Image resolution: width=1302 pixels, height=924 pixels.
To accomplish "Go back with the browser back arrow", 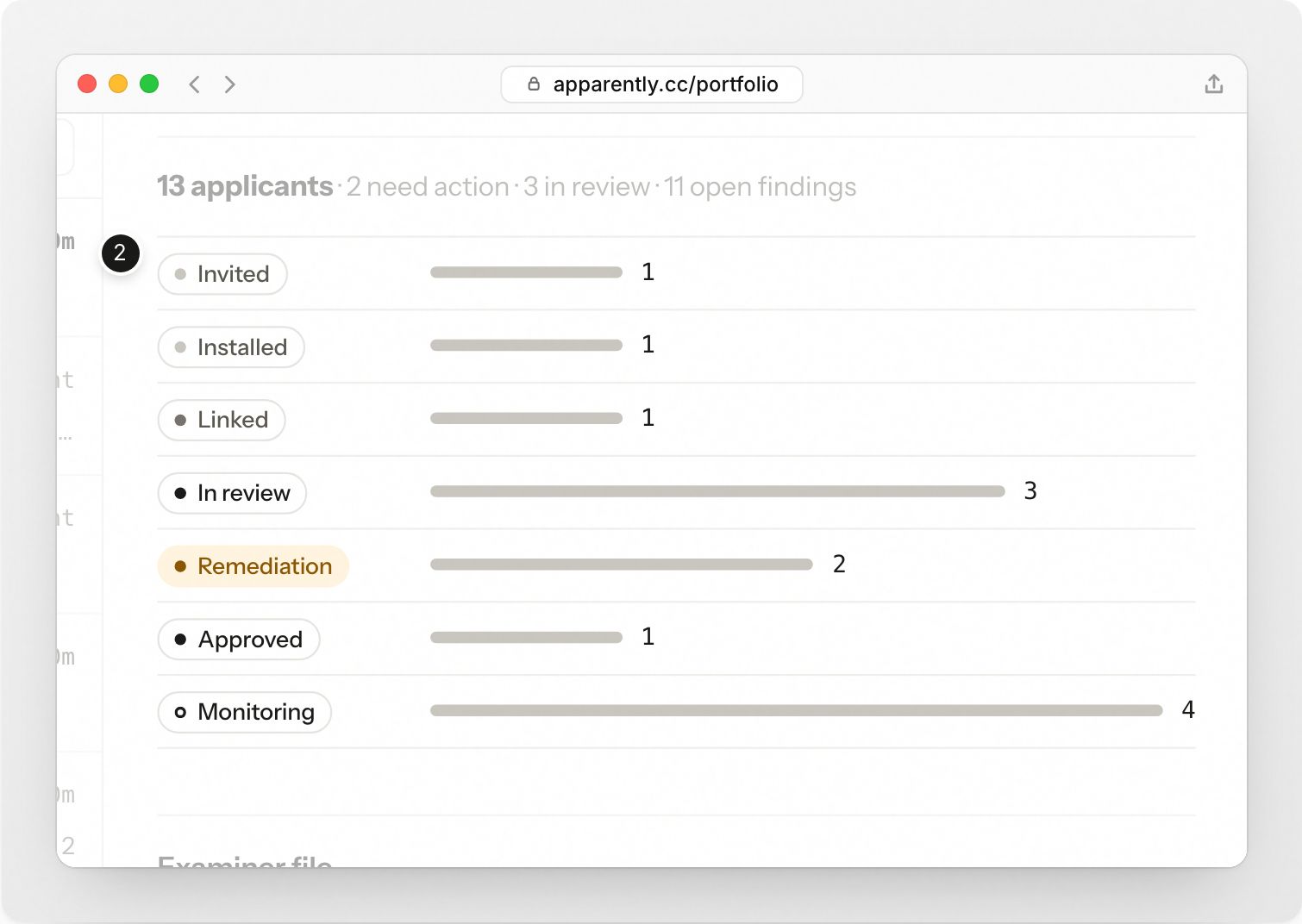I will [195, 84].
